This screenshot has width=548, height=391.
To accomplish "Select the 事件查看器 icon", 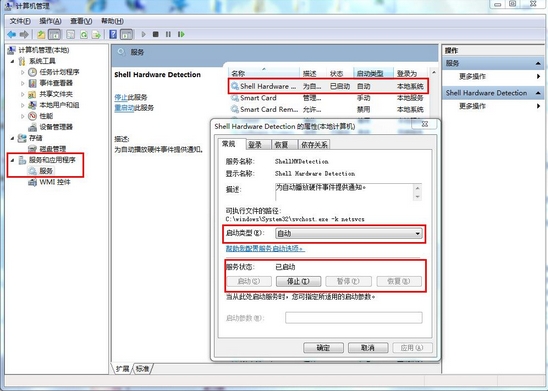I will point(33,83).
